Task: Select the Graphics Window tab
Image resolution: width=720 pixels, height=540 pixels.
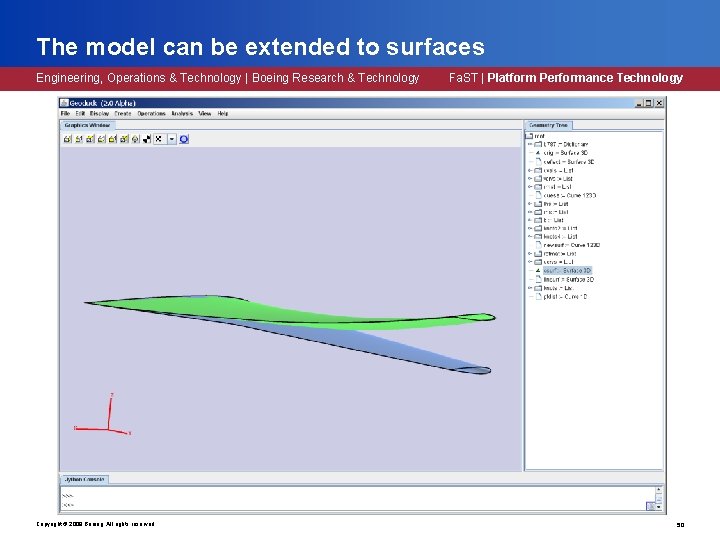Action: tap(87, 125)
